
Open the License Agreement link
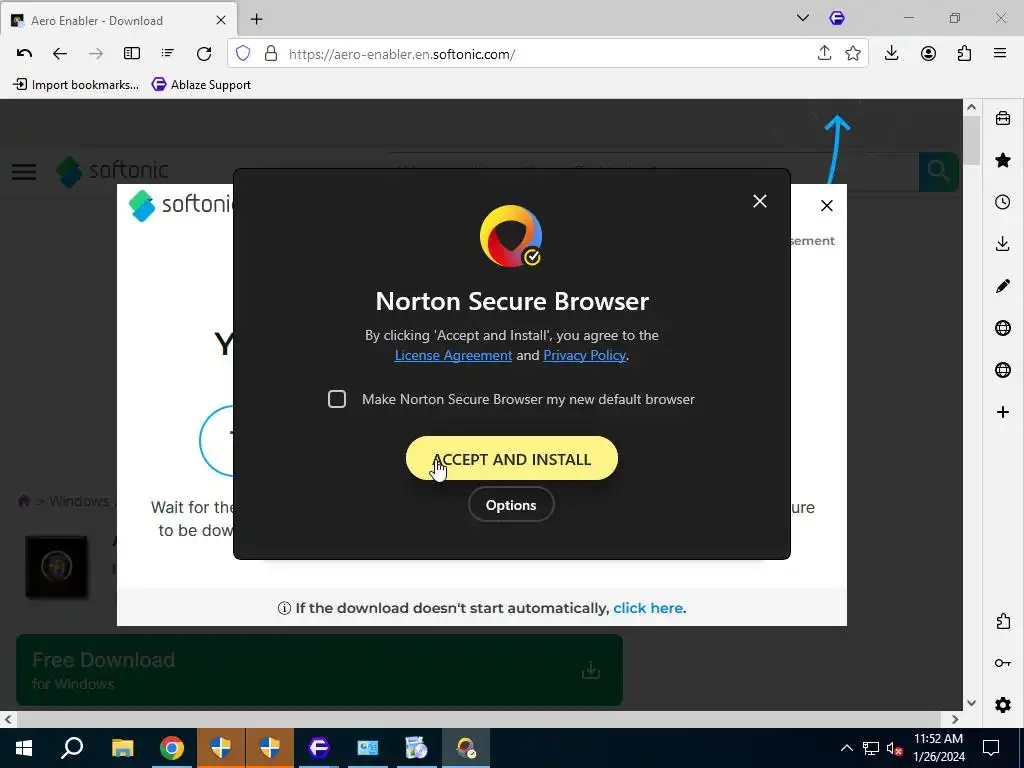point(453,355)
